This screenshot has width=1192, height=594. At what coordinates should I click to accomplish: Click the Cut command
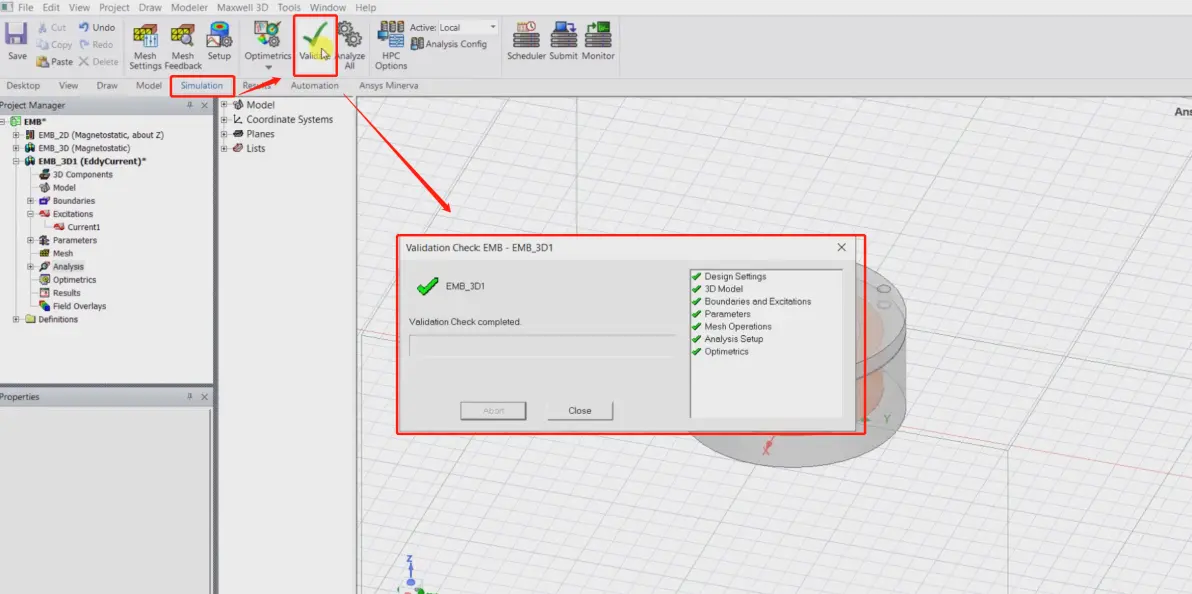click(52, 27)
